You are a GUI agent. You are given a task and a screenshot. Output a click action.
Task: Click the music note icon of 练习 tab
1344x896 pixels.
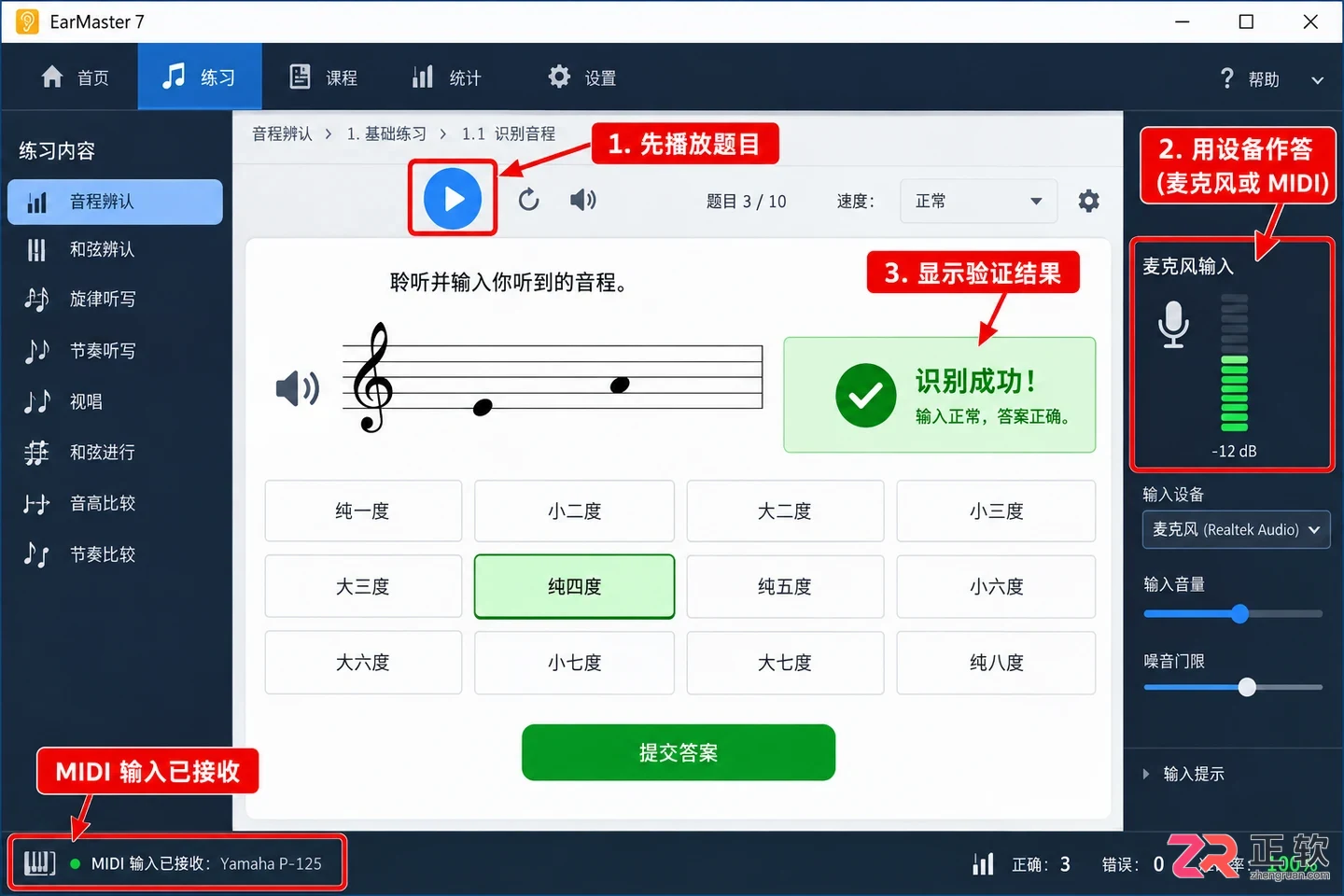point(174,77)
